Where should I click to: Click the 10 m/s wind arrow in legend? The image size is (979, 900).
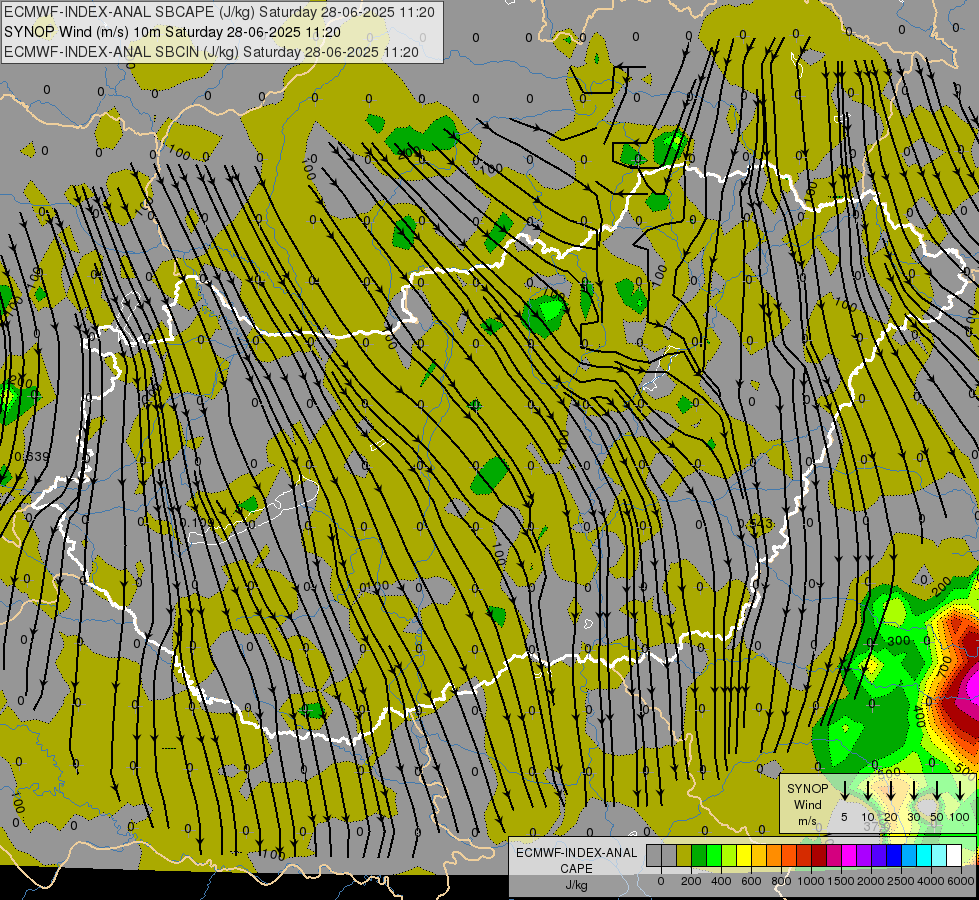[x=868, y=790]
